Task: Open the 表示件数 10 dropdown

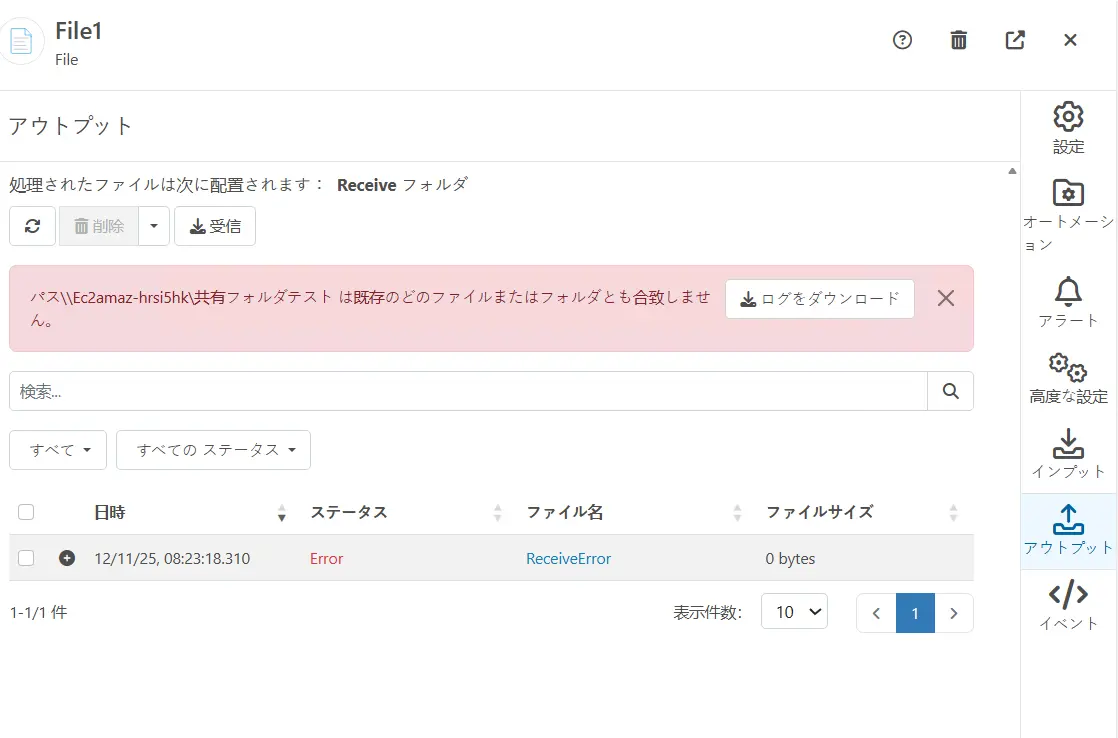Action: 794,612
